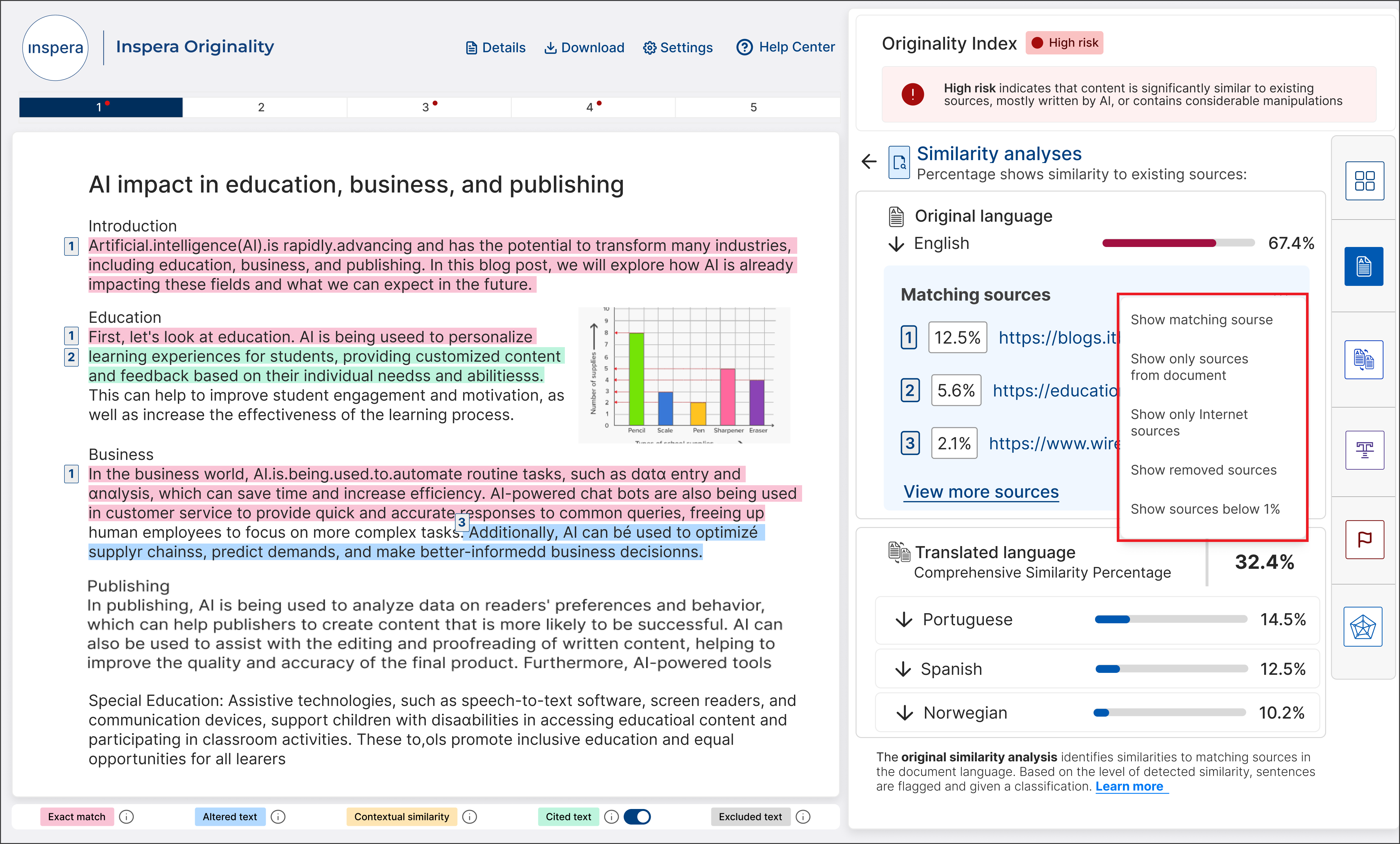Image resolution: width=1400 pixels, height=844 pixels.
Task: Click the 12.5% percentage box for source 1
Action: click(x=957, y=338)
